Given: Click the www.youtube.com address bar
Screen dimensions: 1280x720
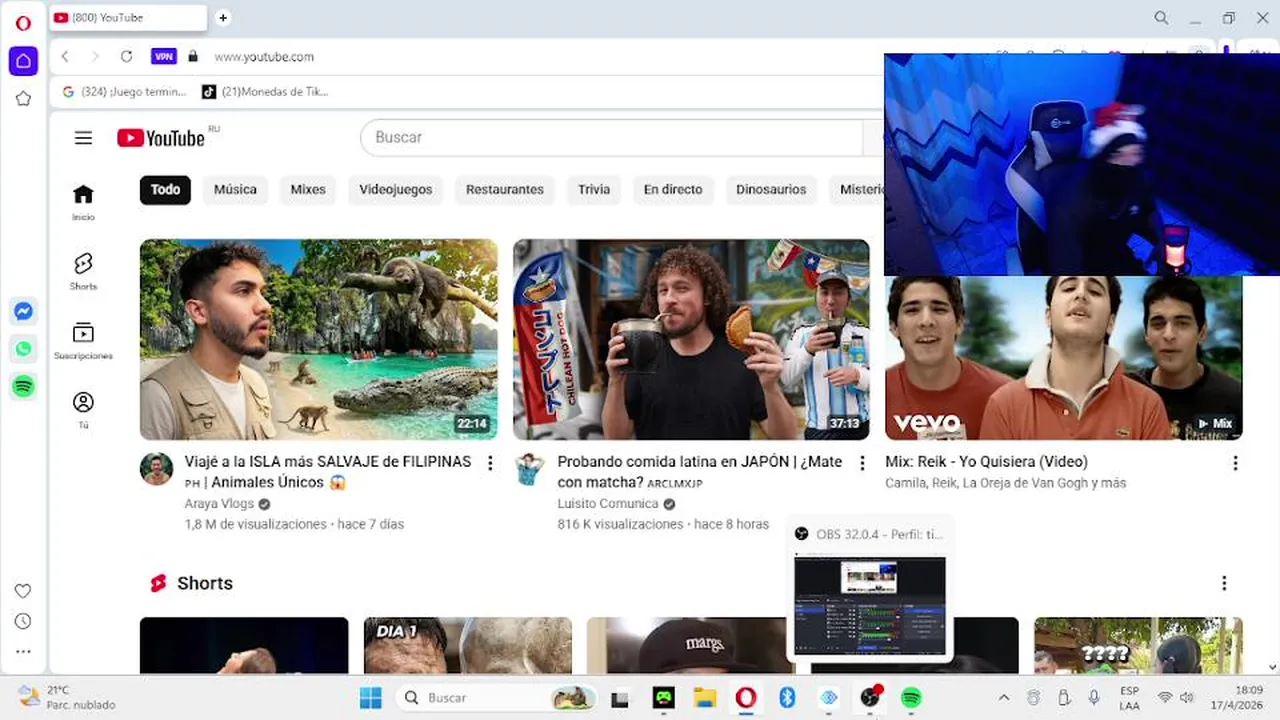Looking at the screenshot, I should pyautogui.click(x=264, y=57).
